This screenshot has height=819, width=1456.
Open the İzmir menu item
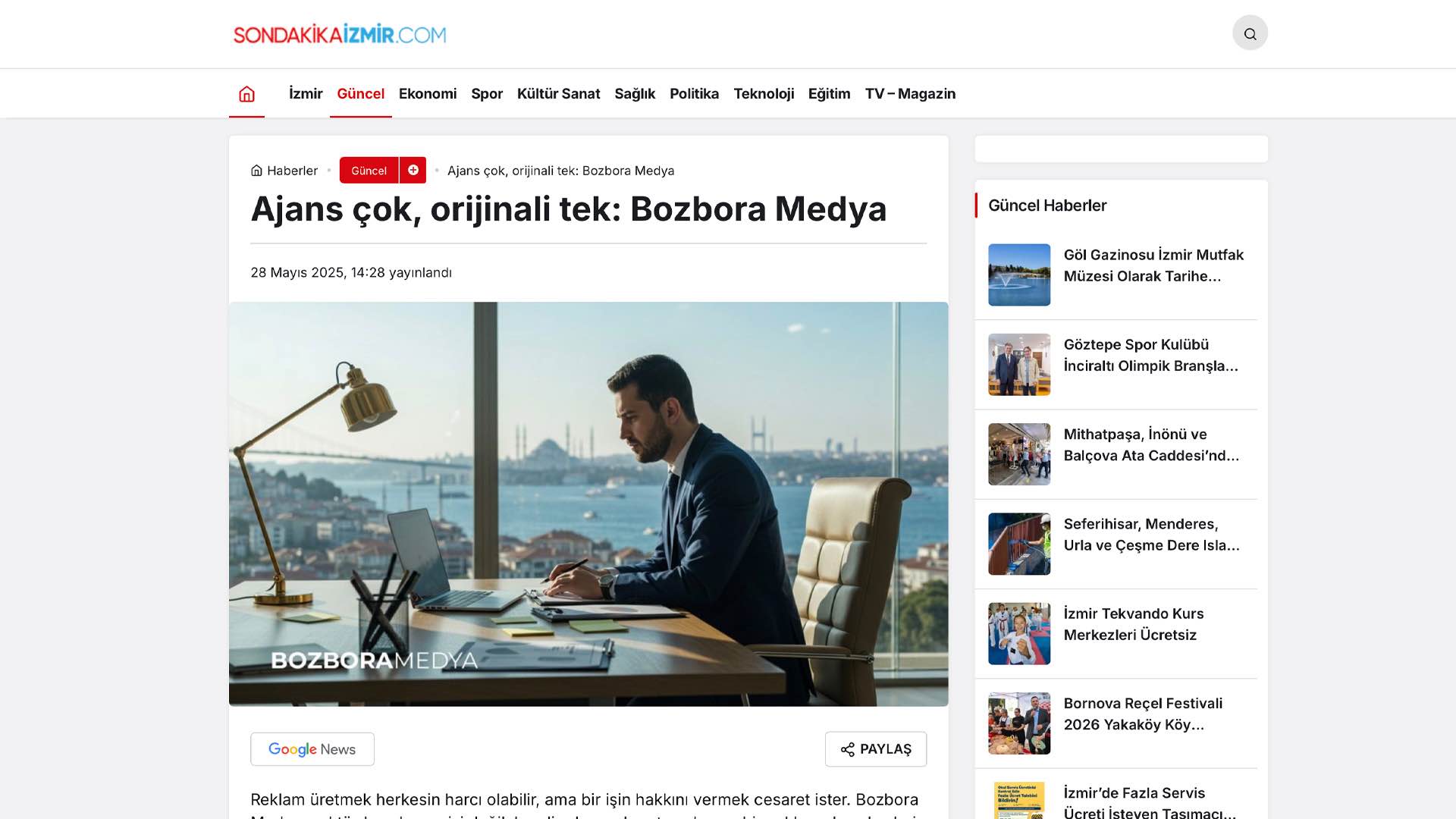click(306, 94)
